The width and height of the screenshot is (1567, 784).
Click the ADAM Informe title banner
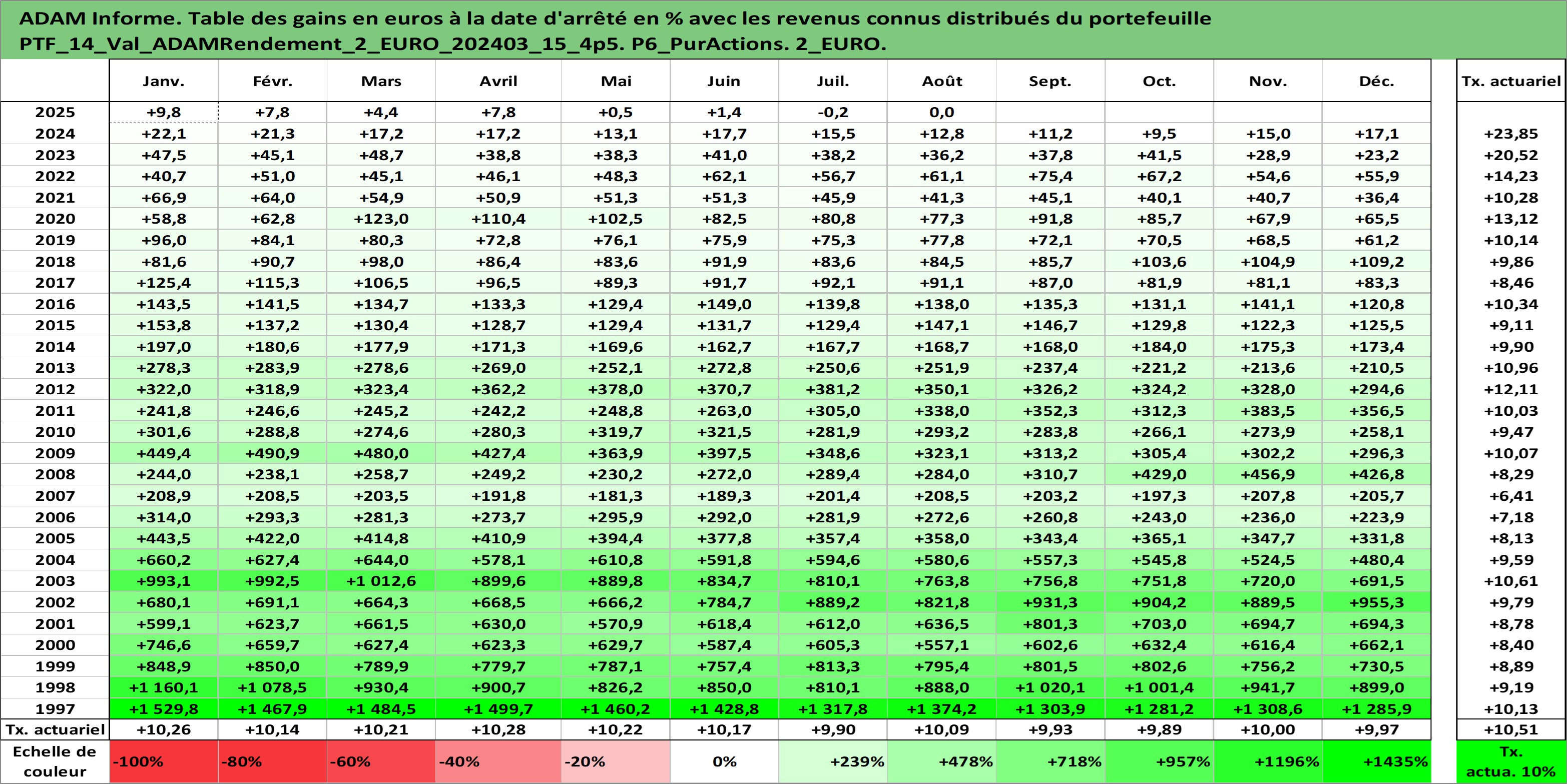point(784,30)
